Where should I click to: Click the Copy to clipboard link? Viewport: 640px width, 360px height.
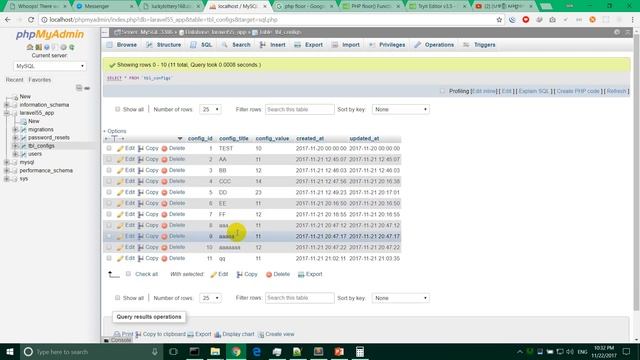point(160,334)
